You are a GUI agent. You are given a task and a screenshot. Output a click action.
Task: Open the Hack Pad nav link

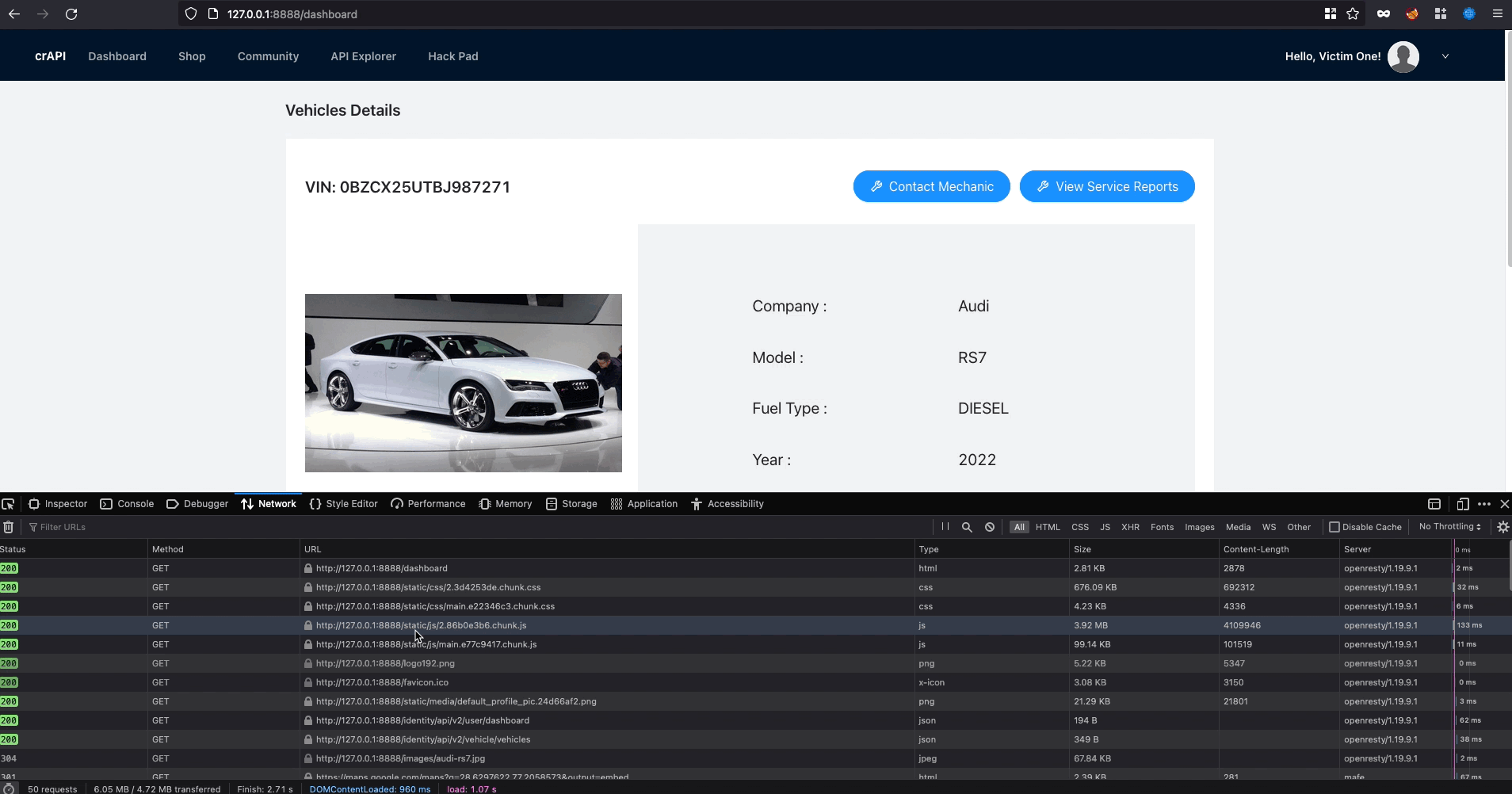pos(453,56)
